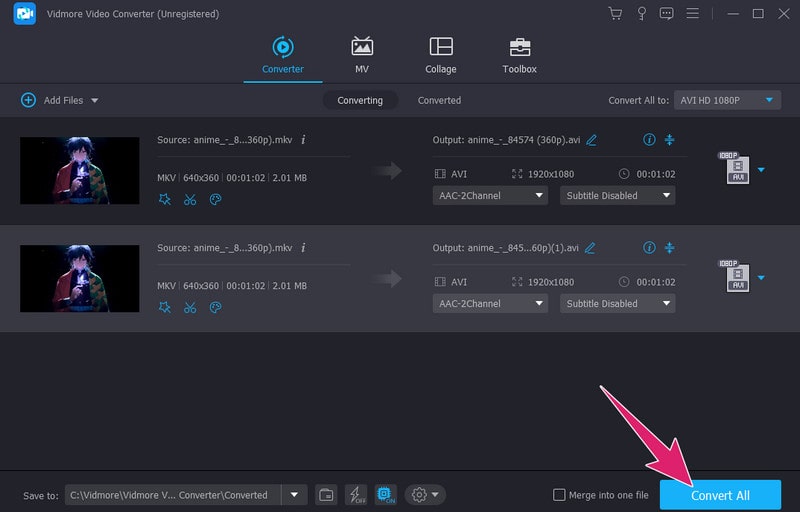The height and width of the screenshot is (512, 800).
Task: Select the first anime video thumbnail
Action: [80, 171]
